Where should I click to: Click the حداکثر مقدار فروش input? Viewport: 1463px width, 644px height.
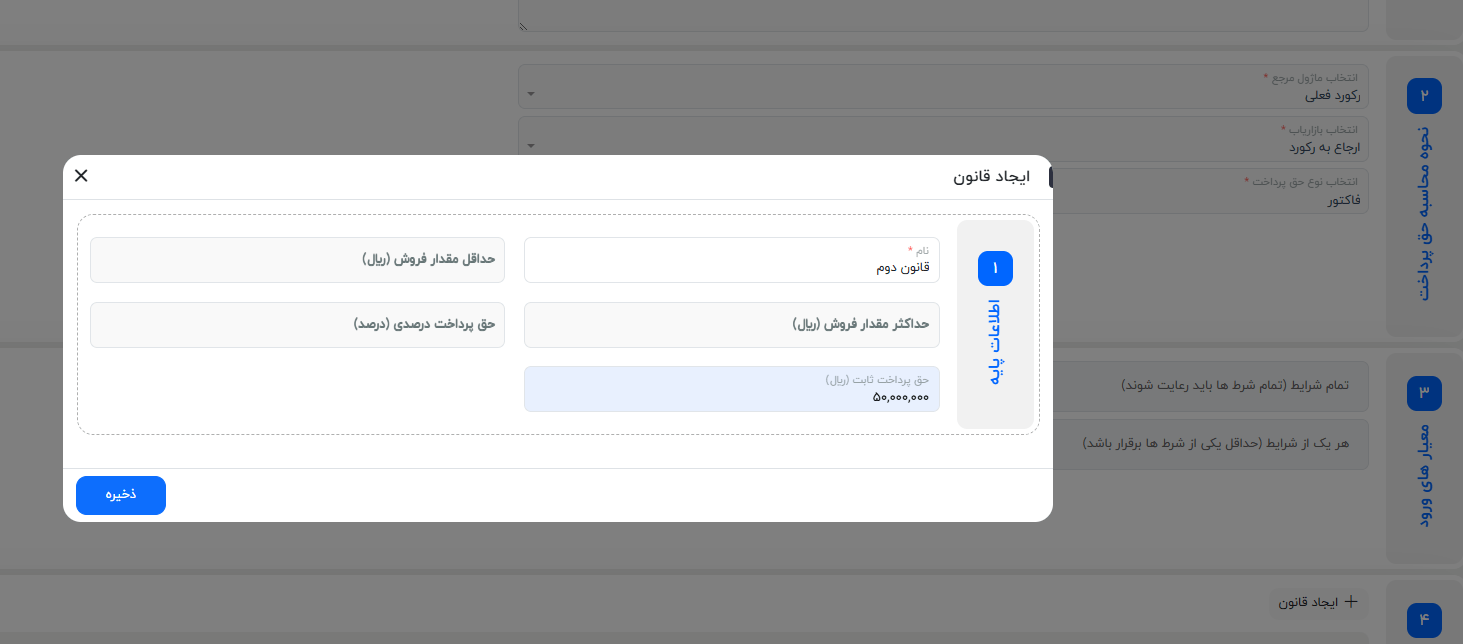coord(731,324)
